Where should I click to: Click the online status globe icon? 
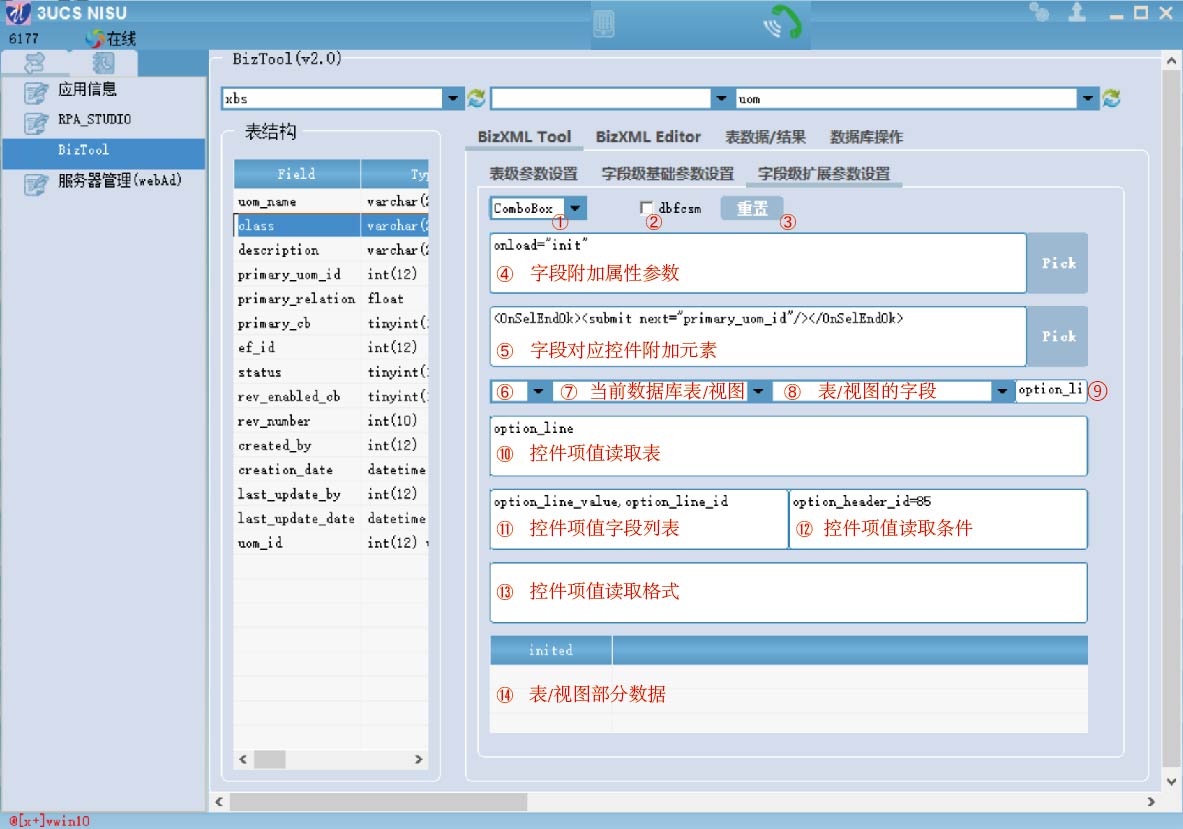[x=94, y=38]
